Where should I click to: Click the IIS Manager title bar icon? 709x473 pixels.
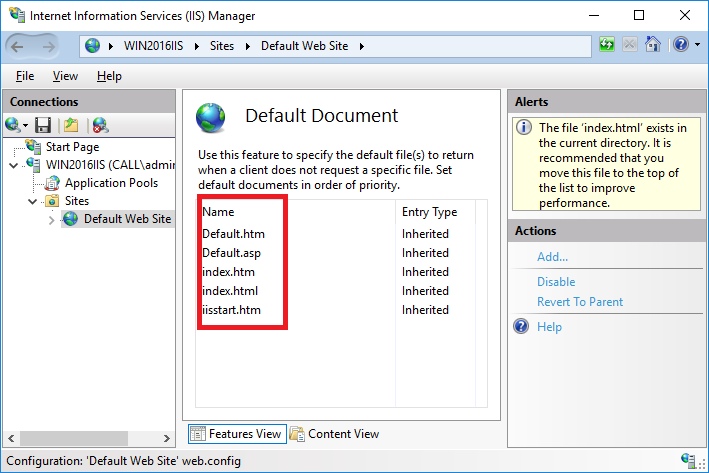17,15
